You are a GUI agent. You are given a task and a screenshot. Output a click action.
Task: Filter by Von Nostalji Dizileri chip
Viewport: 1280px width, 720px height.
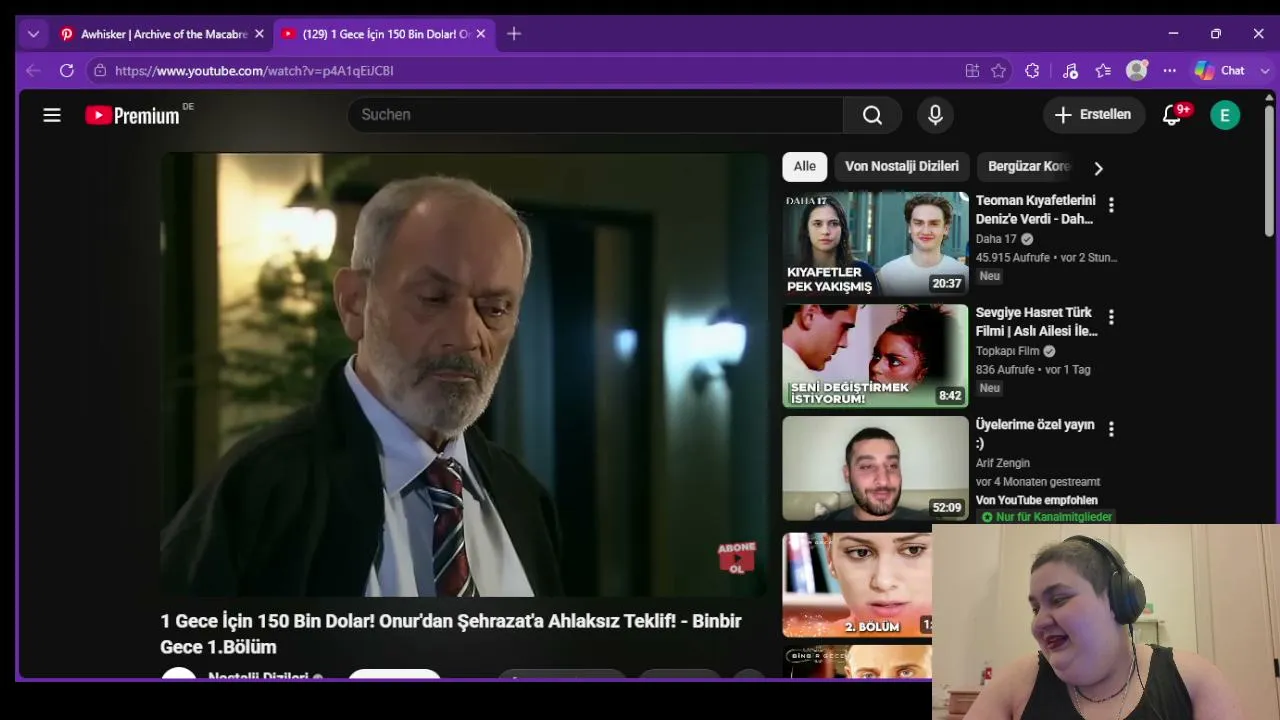[902, 167]
